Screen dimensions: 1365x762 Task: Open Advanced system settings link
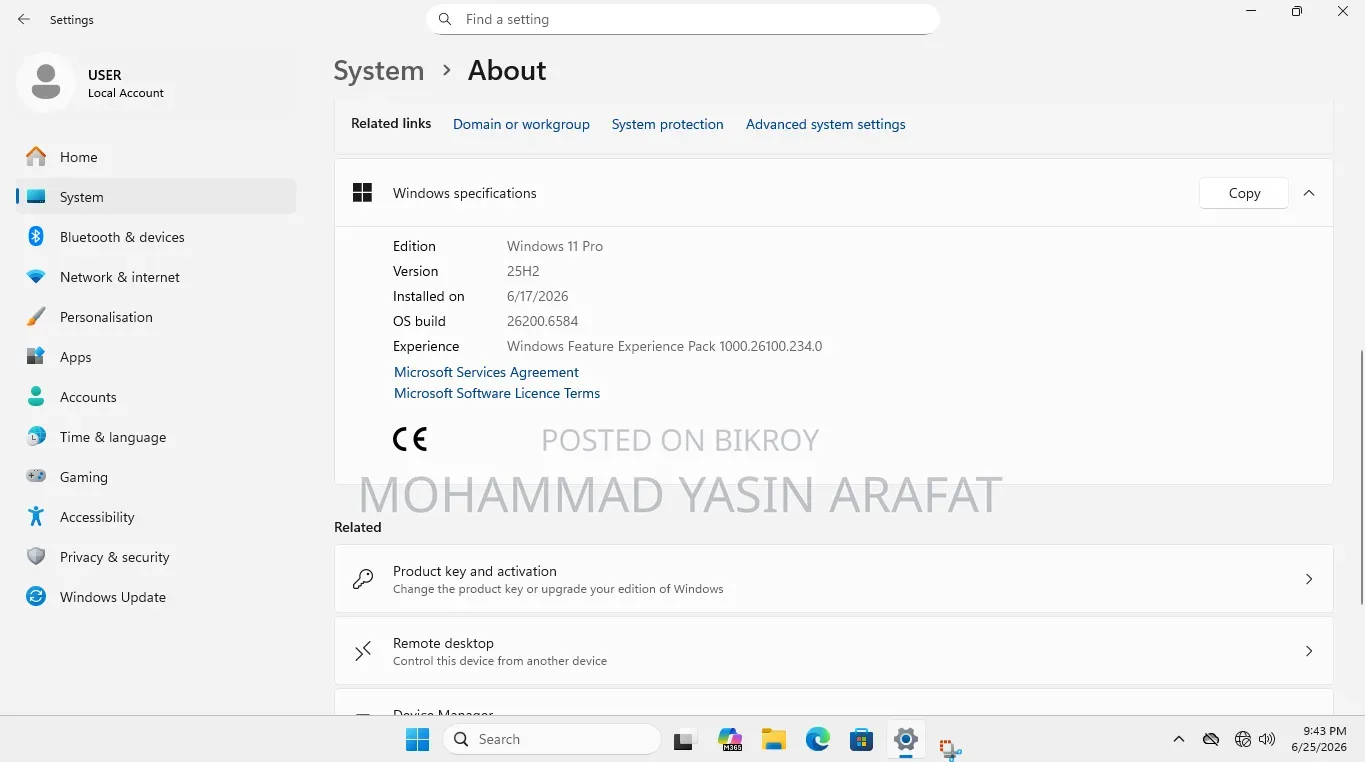(825, 124)
